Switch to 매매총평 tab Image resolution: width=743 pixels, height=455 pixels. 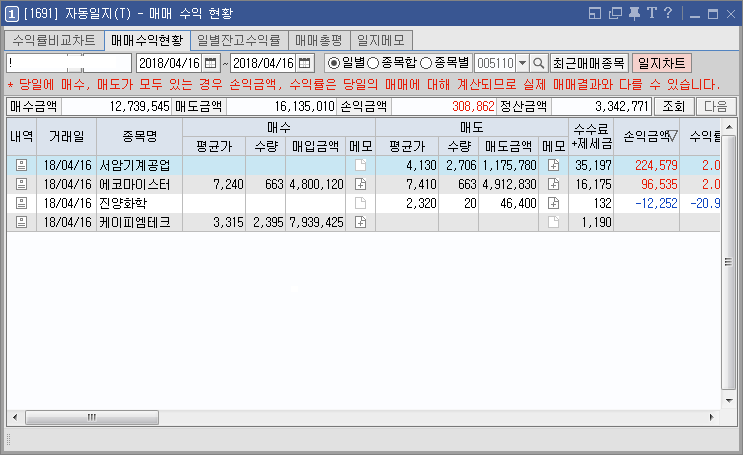(x=319, y=40)
